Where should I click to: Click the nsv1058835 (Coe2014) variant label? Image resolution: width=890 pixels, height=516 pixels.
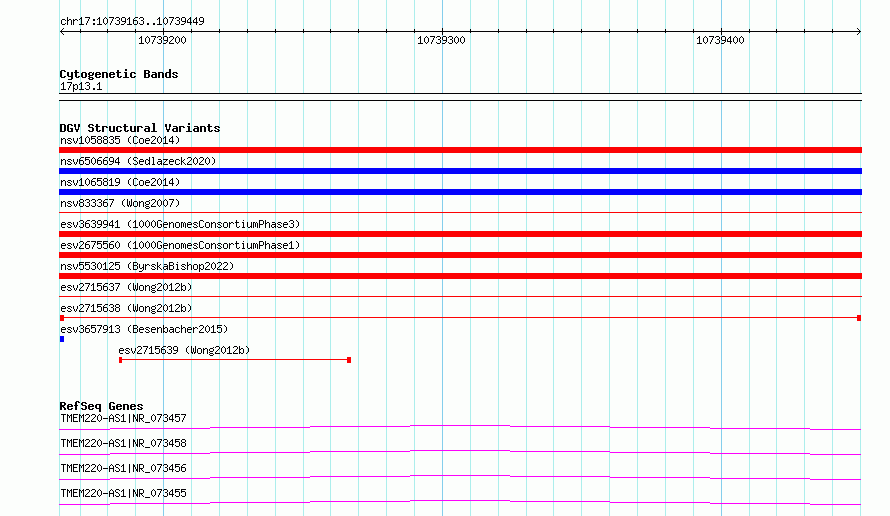coord(120,140)
